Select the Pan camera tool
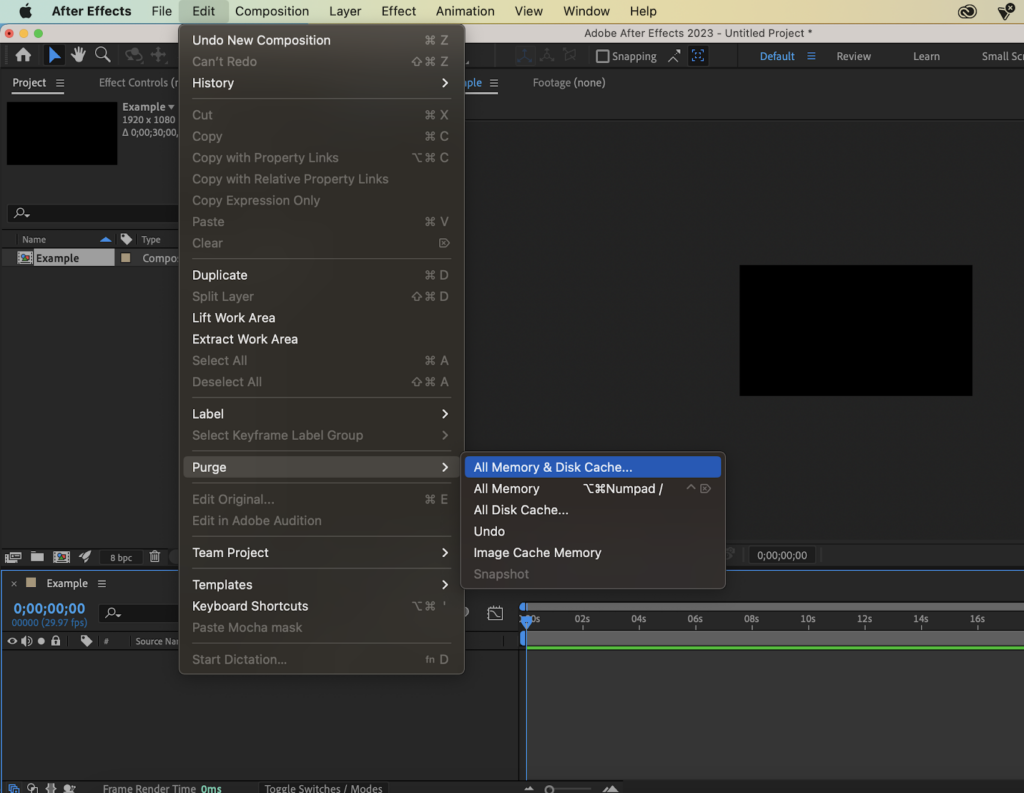 coord(159,56)
